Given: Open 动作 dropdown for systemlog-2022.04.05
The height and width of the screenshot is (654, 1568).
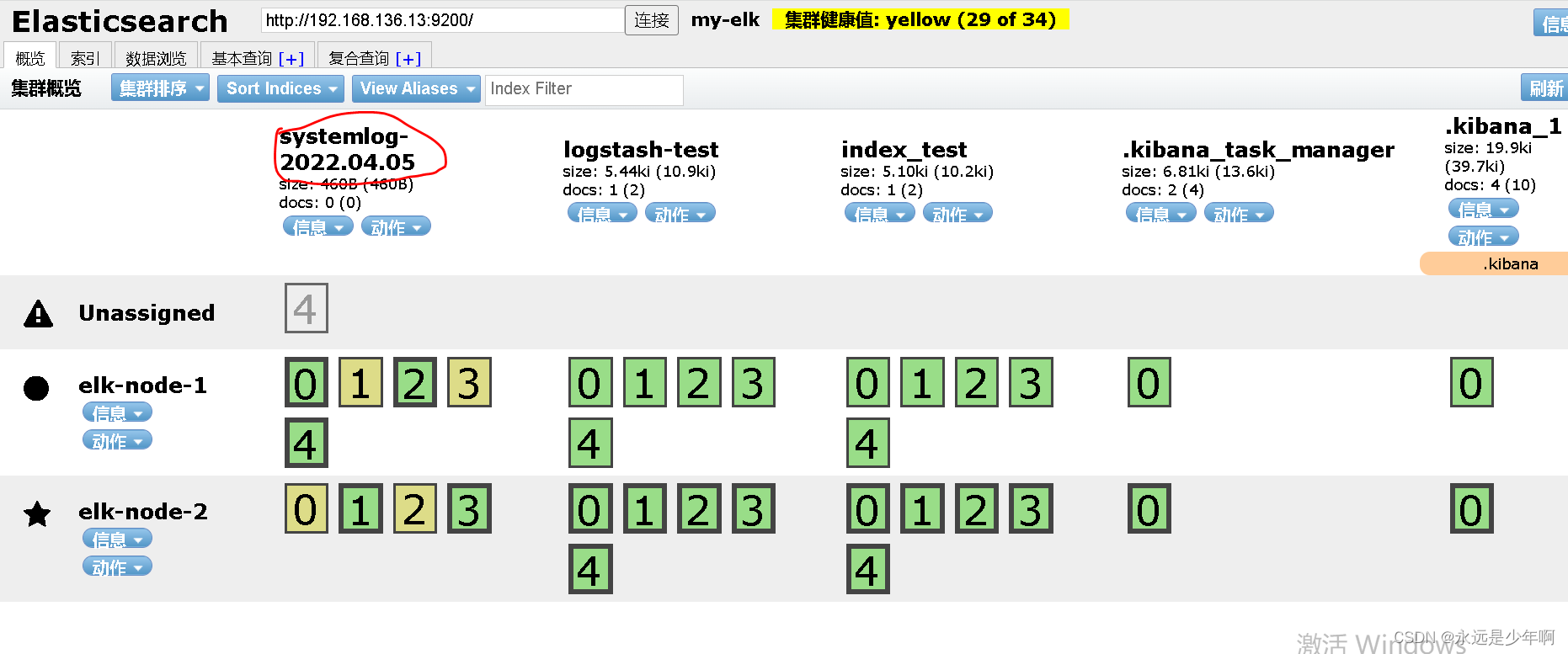Looking at the screenshot, I should (396, 226).
